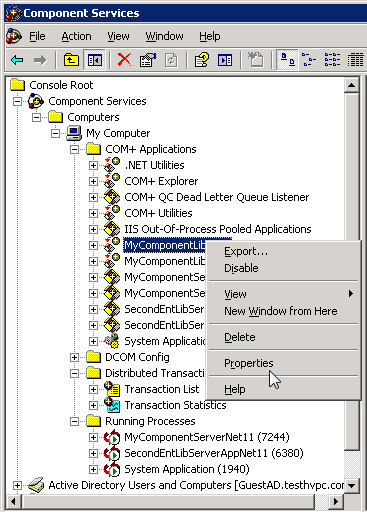Click the Back arrow toolbar icon
Image resolution: width=367 pixels, height=512 pixels.
click(x=18, y=60)
